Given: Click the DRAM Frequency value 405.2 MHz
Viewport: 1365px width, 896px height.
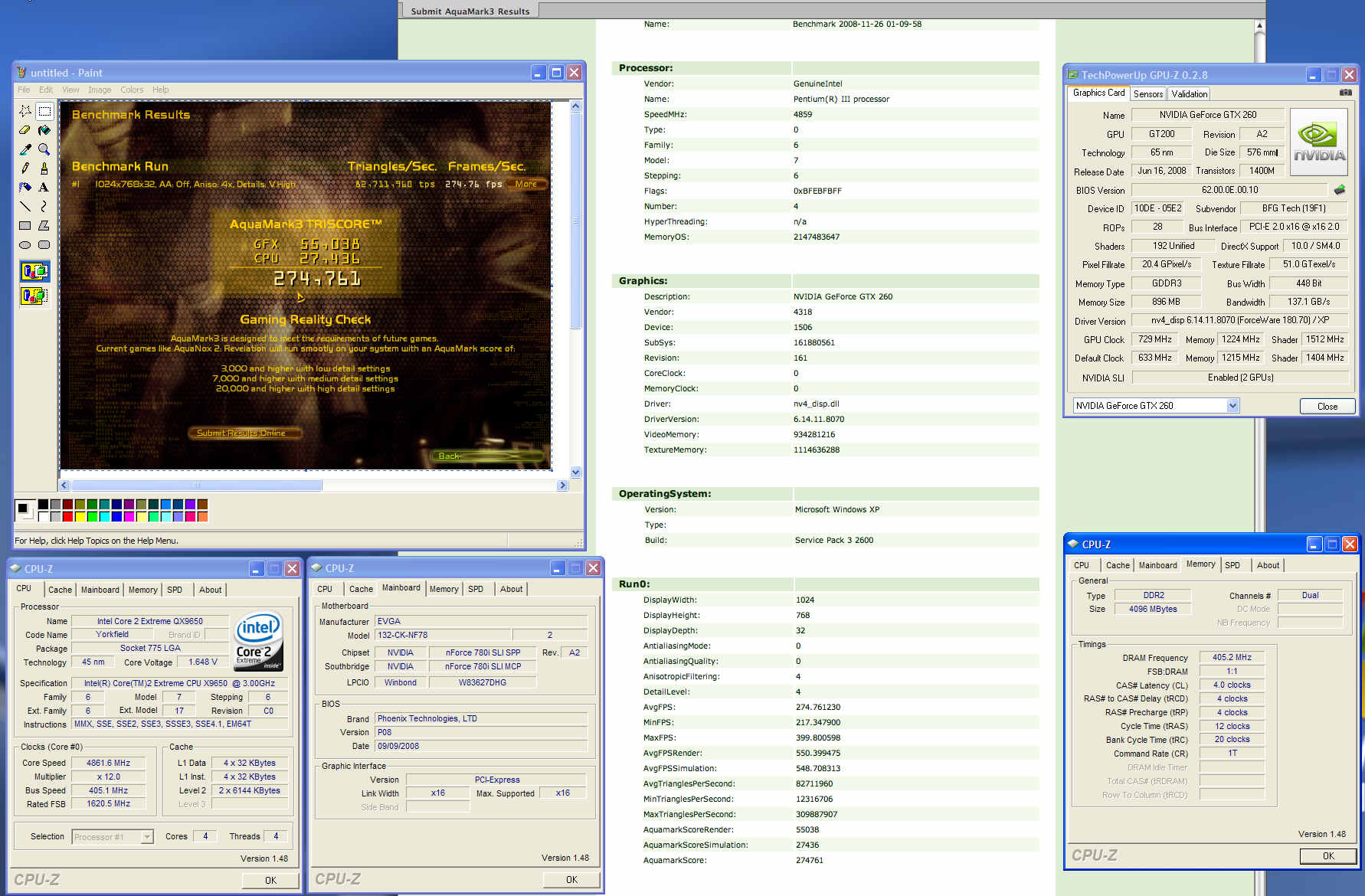Looking at the screenshot, I should 1232,657.
